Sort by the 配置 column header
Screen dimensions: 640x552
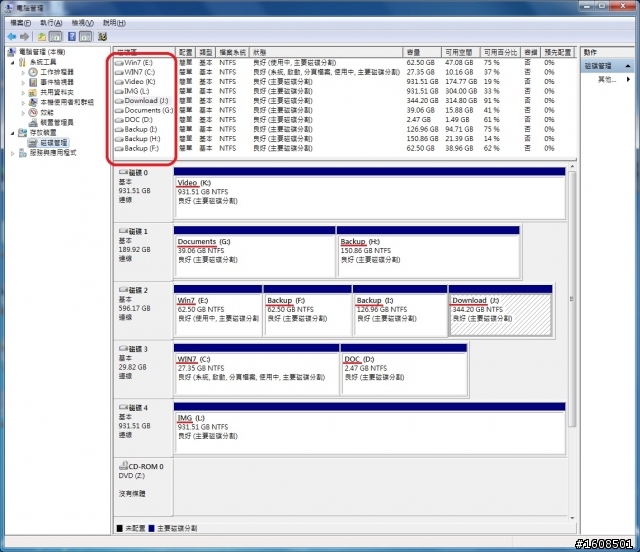click(185, 52)
